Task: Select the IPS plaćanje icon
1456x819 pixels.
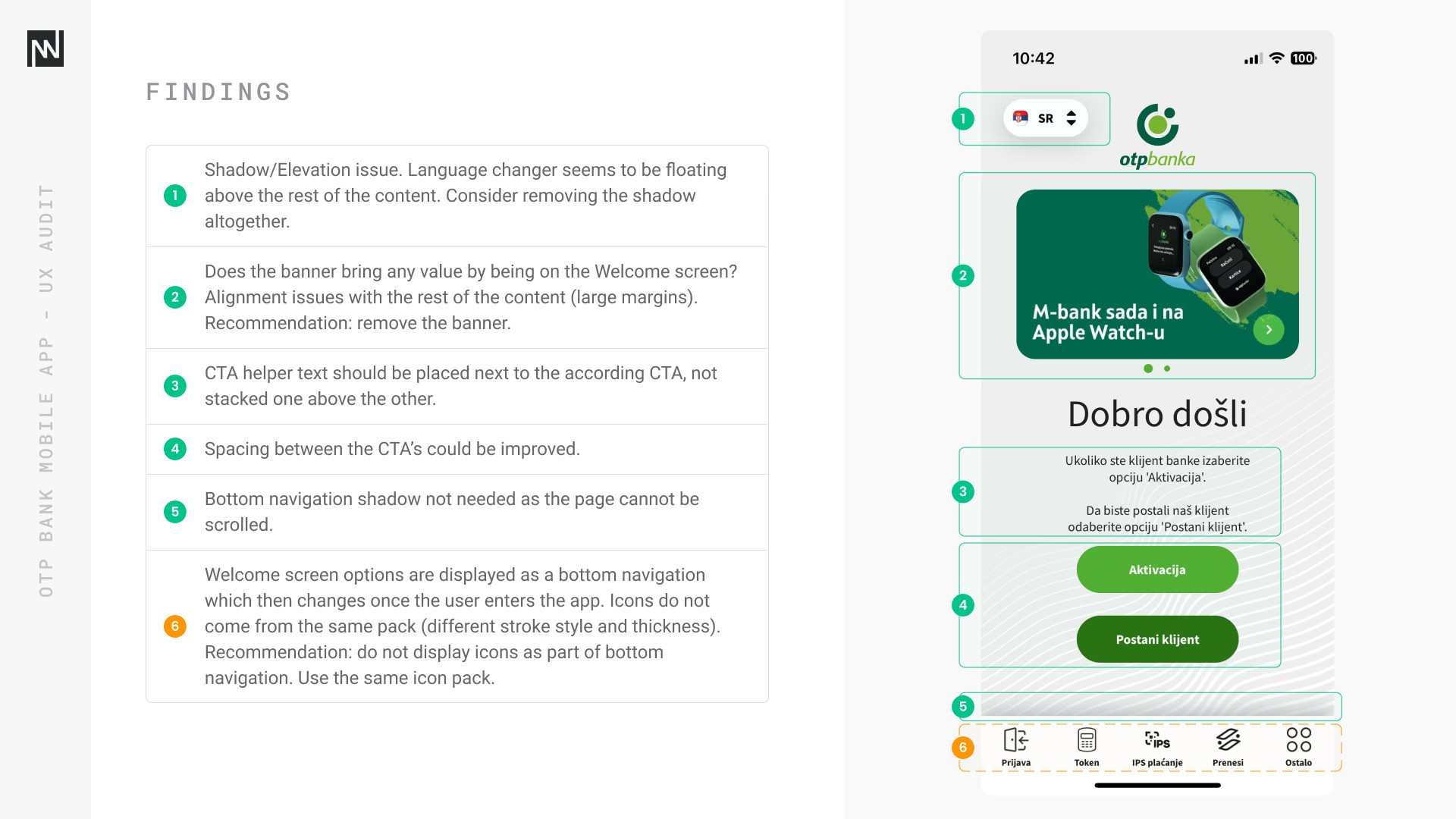Action: pyautogui.click(x=1157, y=739)
